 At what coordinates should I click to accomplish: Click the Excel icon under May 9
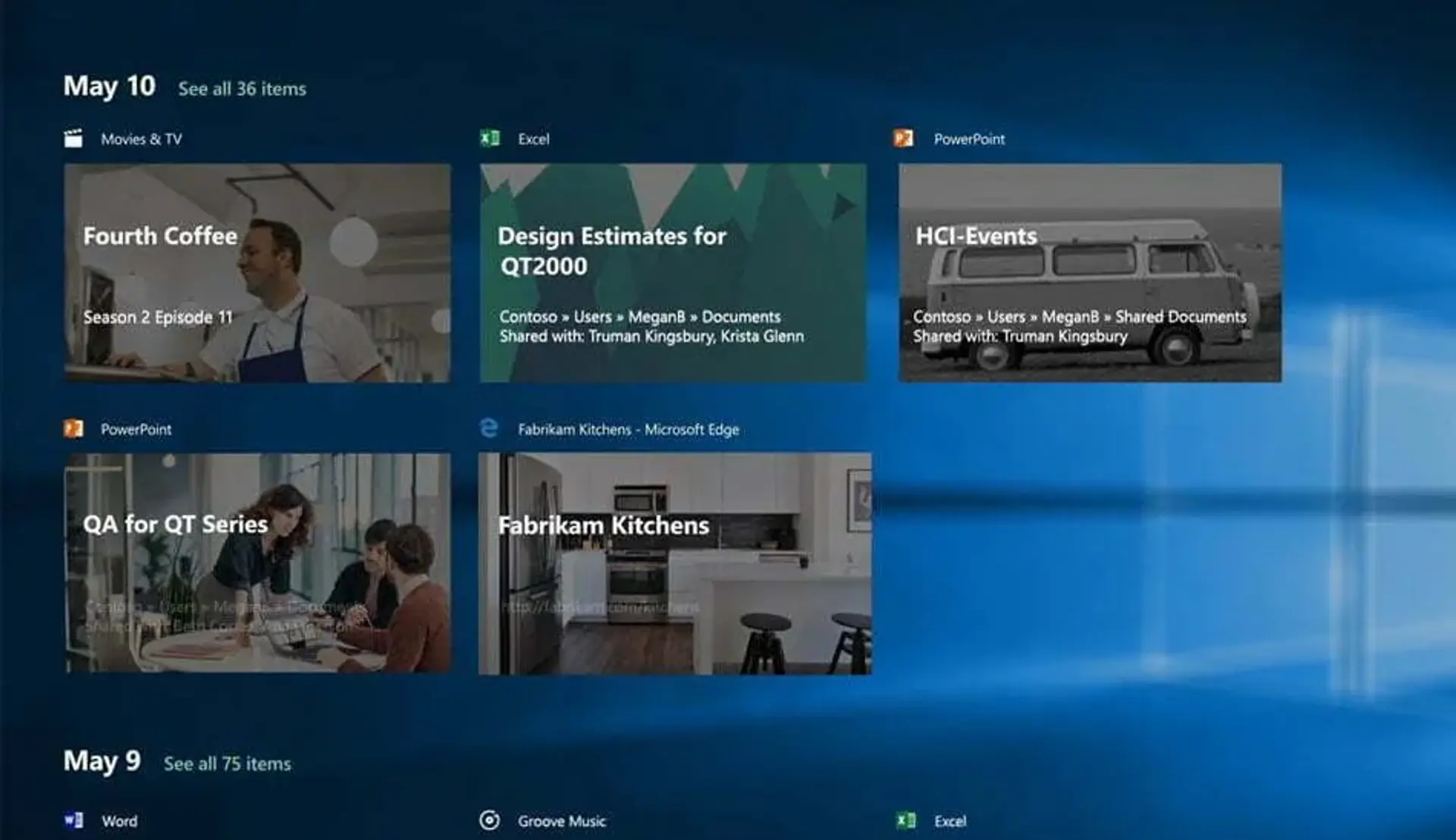(x=905, y=820)
